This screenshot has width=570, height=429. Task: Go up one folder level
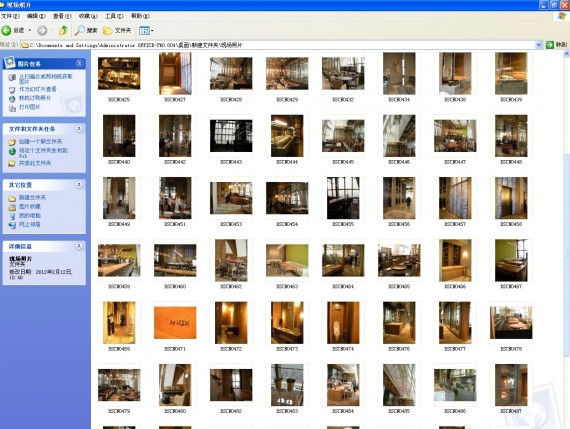coord(63,31)
